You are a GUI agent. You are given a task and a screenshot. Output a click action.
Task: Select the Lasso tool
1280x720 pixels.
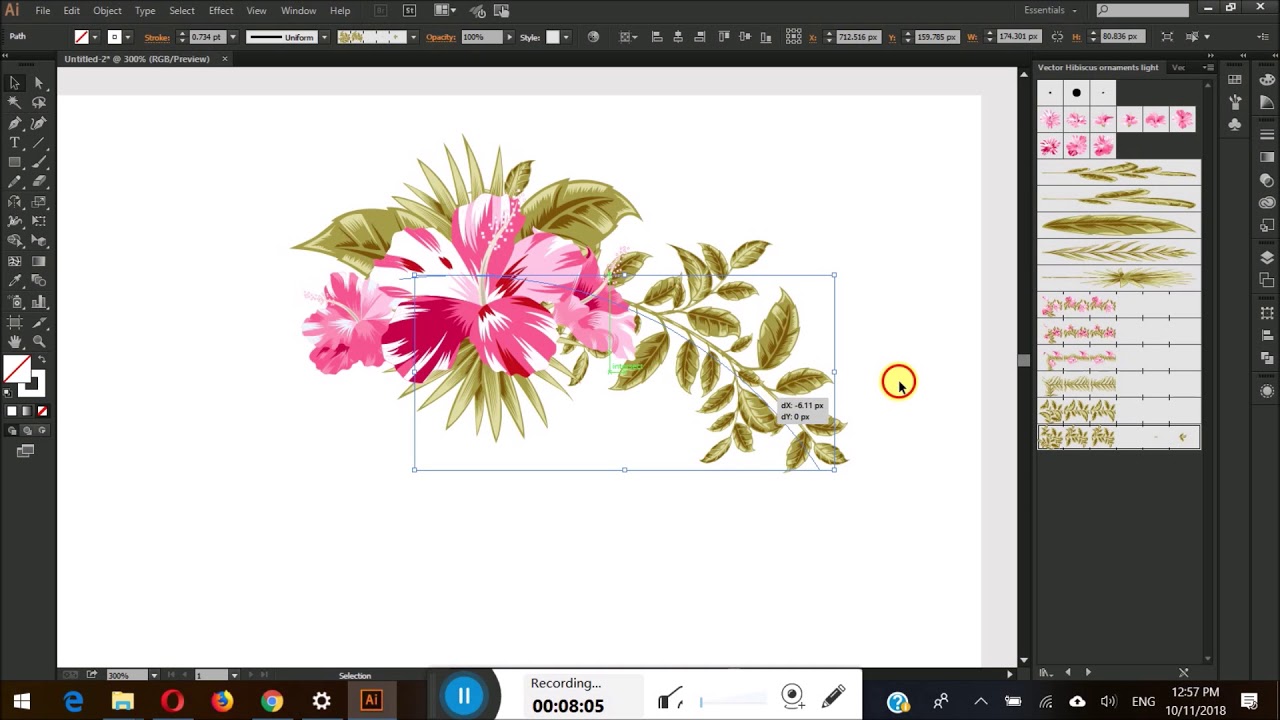pos(39,103)
